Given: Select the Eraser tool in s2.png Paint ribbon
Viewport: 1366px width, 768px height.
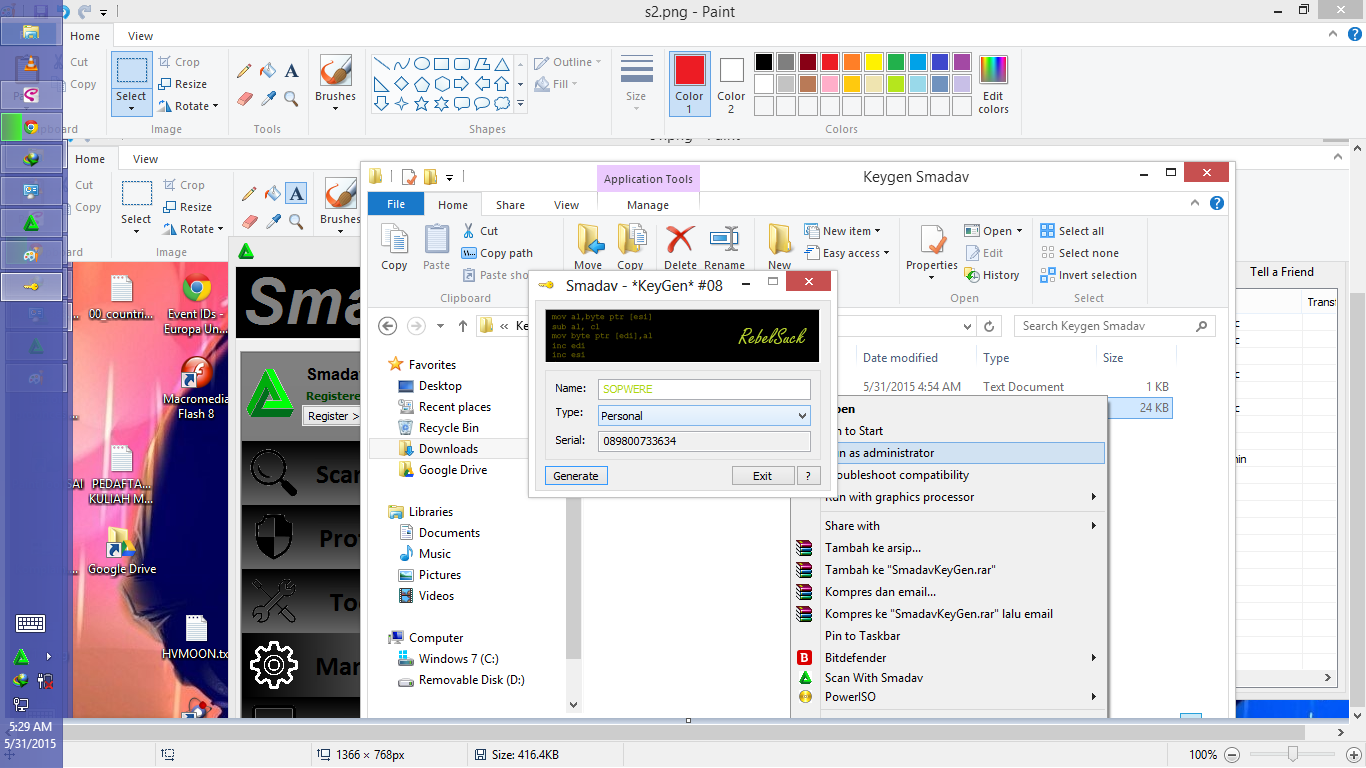Looking at the screenshot, I should tap(244, 99).
